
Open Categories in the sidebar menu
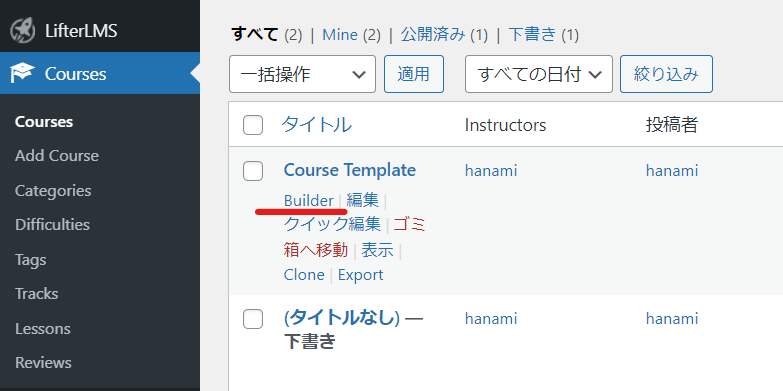53,191
